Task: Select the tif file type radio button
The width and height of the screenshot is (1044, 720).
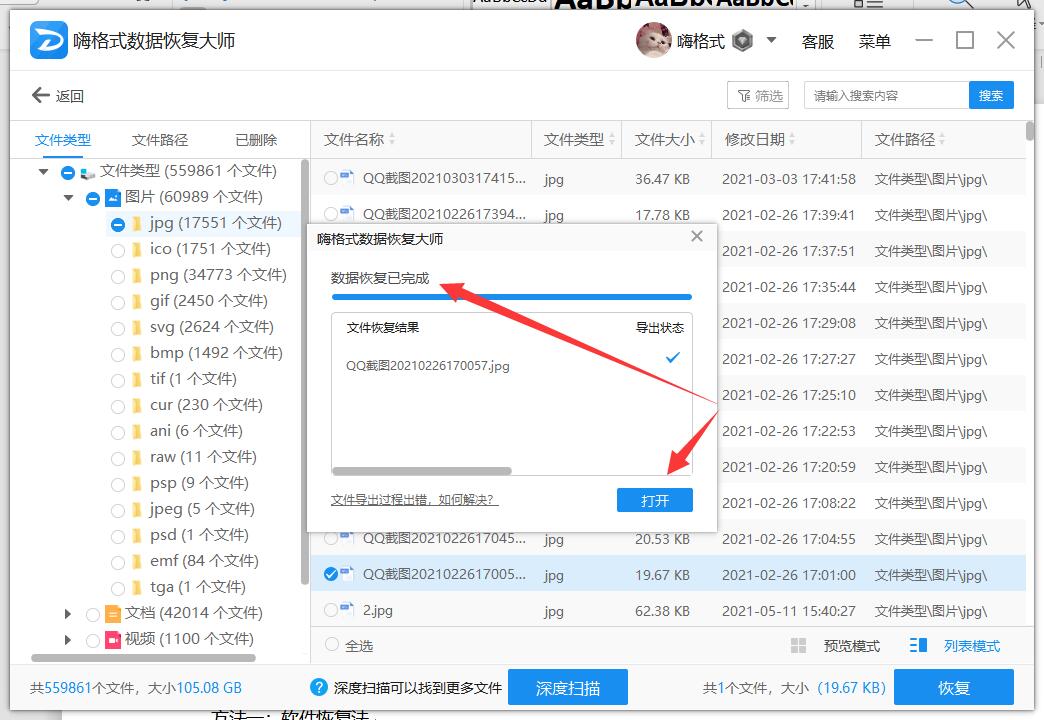Action: (118, 381)
